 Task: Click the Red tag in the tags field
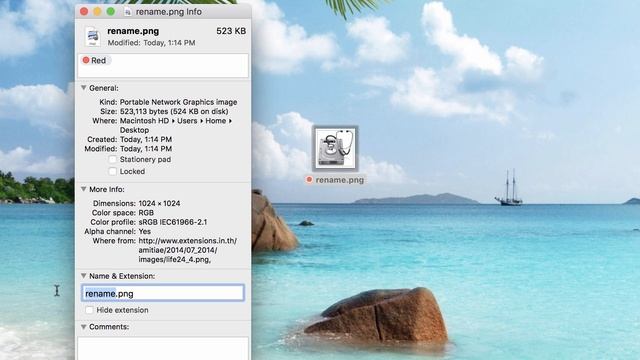pos(95,60)
